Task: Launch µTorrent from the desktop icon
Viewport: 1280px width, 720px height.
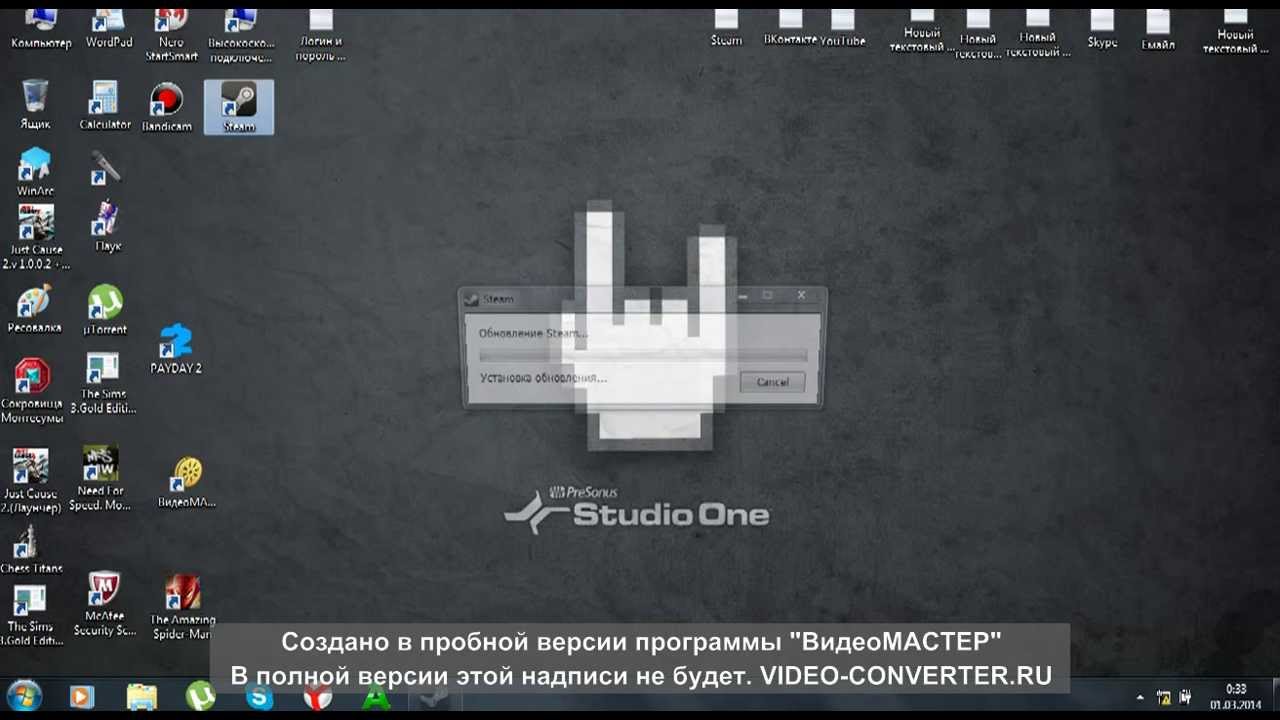Action: point(105,309)
